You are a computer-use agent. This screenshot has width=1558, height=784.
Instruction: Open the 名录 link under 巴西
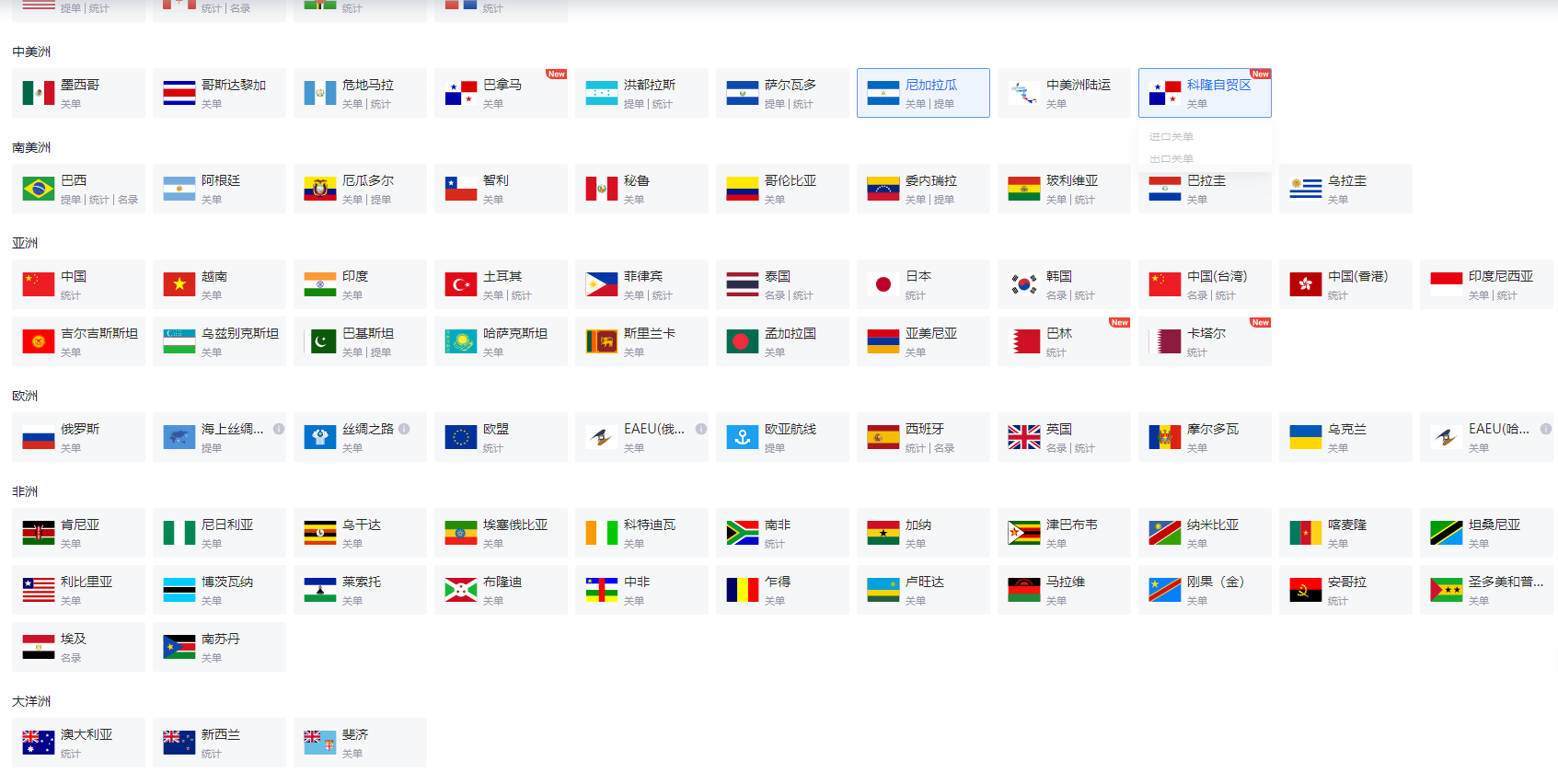click(129, 200)
